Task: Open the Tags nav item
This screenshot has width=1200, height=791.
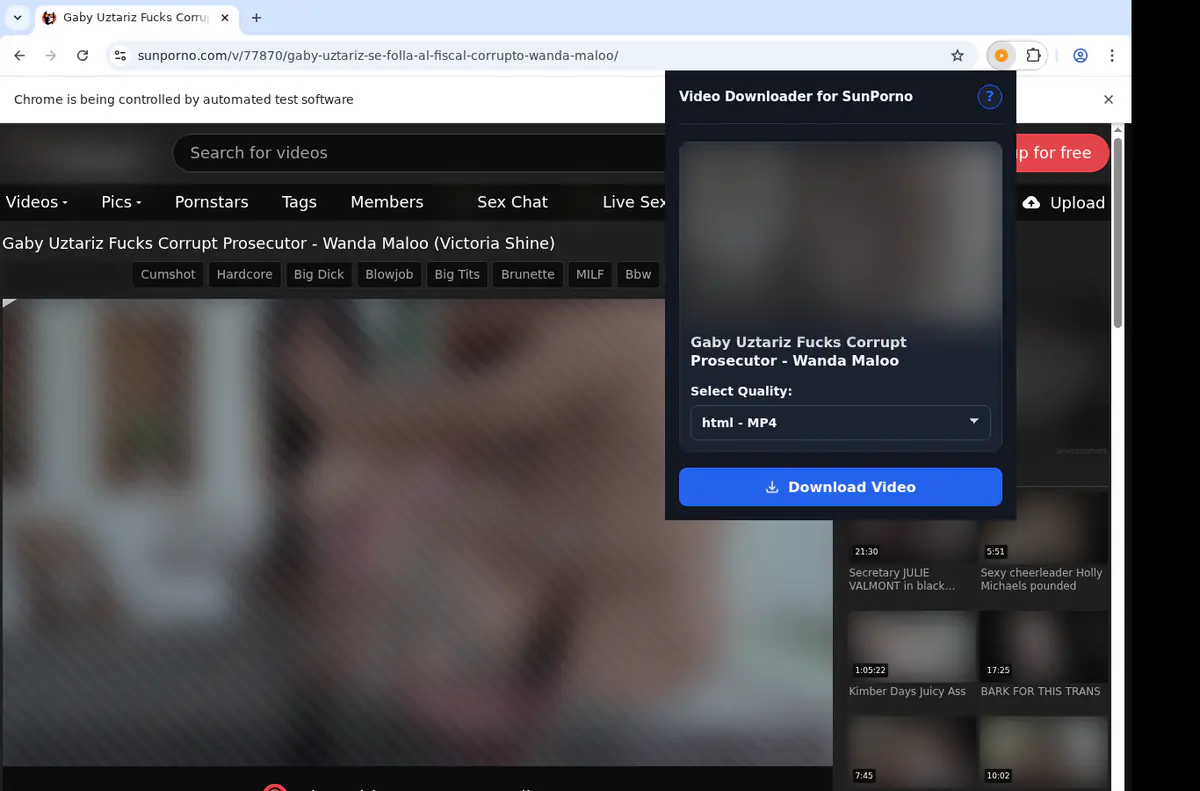Action: (x=299, y=202)
